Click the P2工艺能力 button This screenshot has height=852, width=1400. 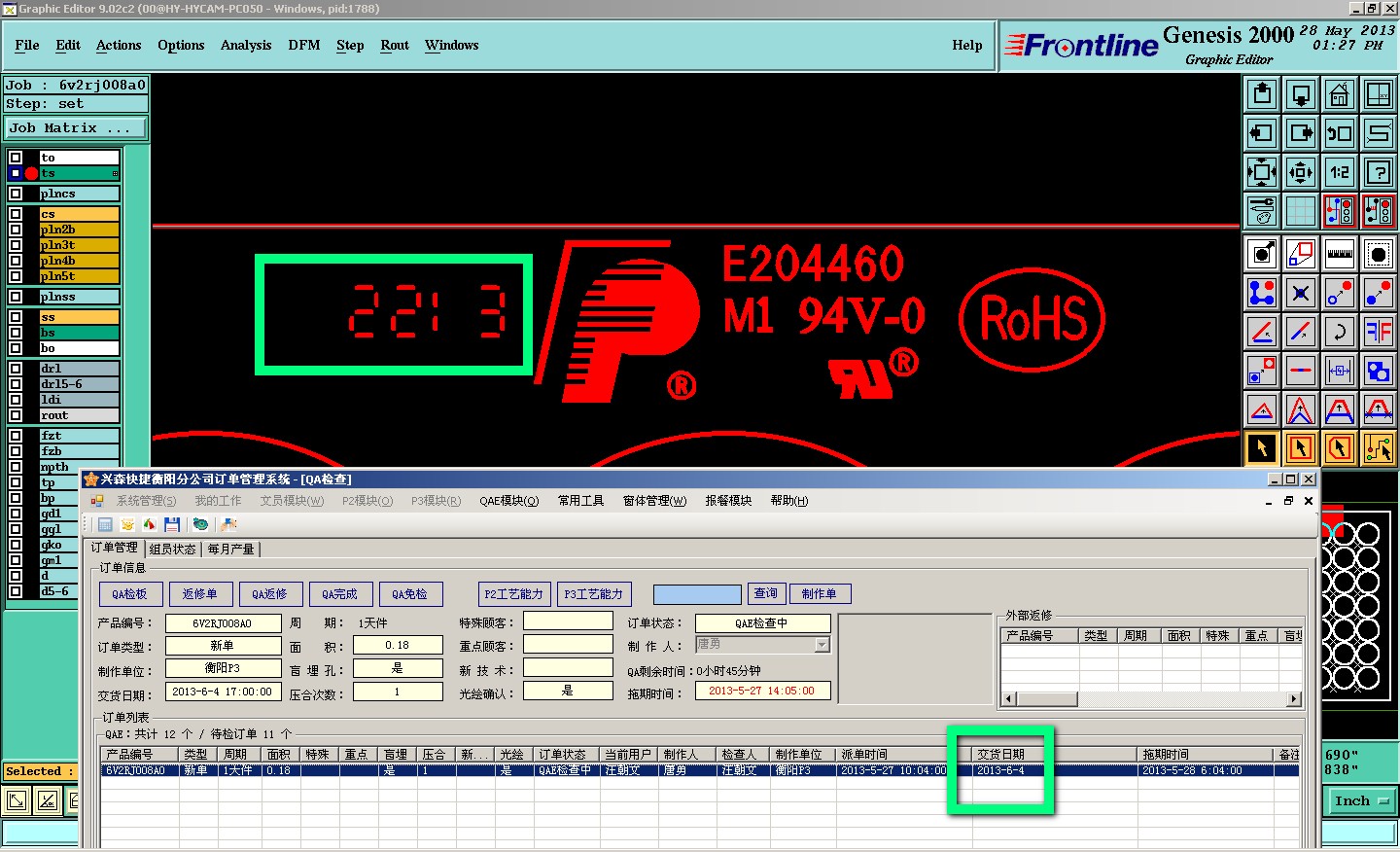click(x=514, y=594)
